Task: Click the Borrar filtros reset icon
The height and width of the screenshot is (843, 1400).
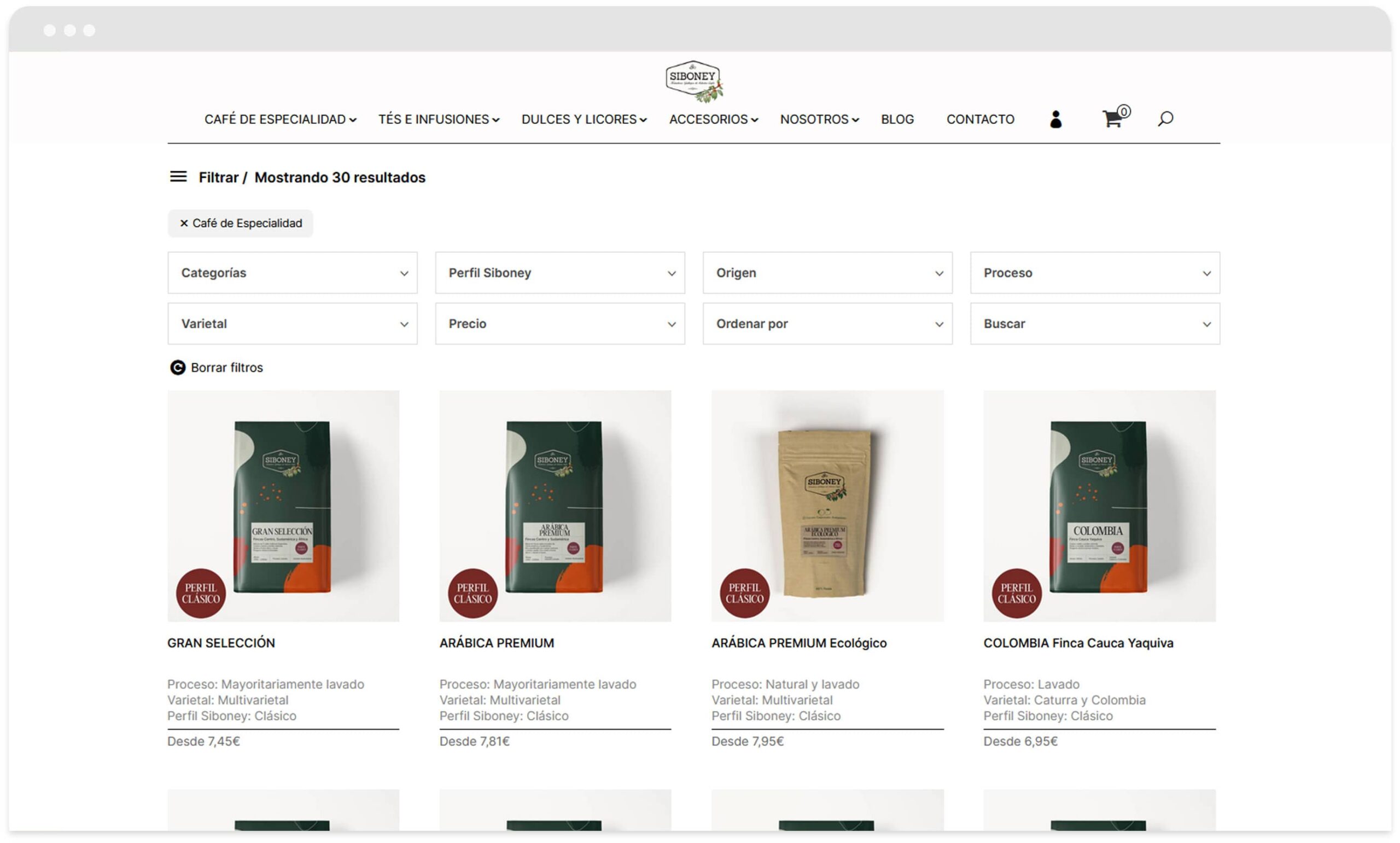Action: click(x=178, y=368)
